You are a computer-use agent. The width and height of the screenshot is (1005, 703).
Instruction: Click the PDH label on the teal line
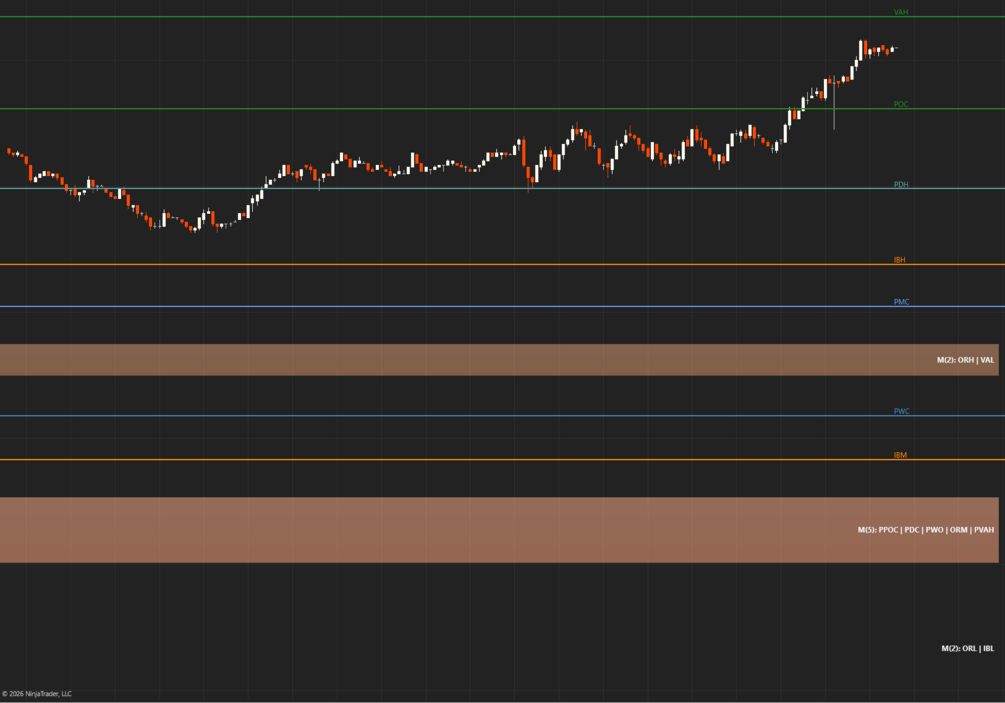click(x=901, y=185)
